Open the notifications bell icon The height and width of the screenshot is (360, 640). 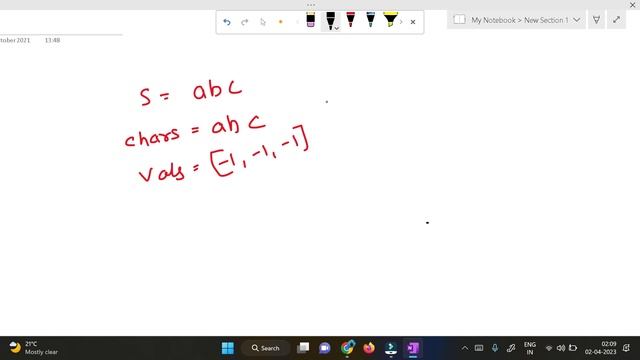(x=627, y=348)
